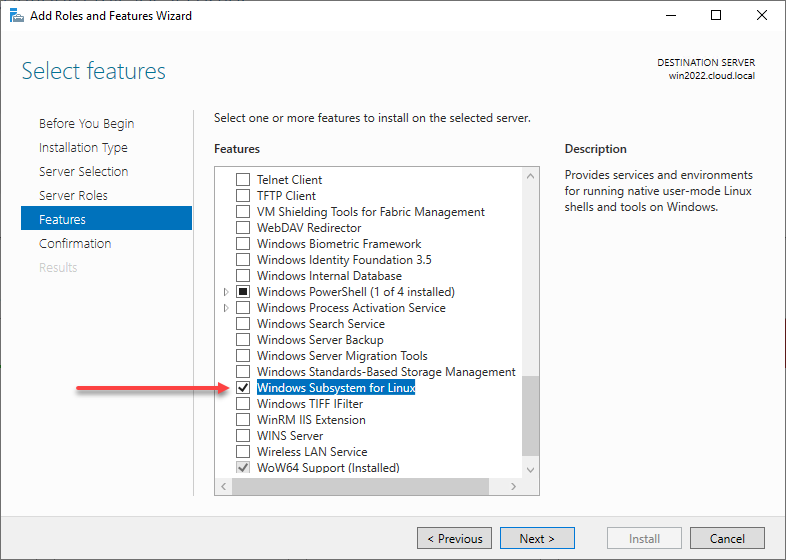The image size is (786, 560).
Task: Close the Add Roles and Features Wizard
Action: [x=761, y=16]
